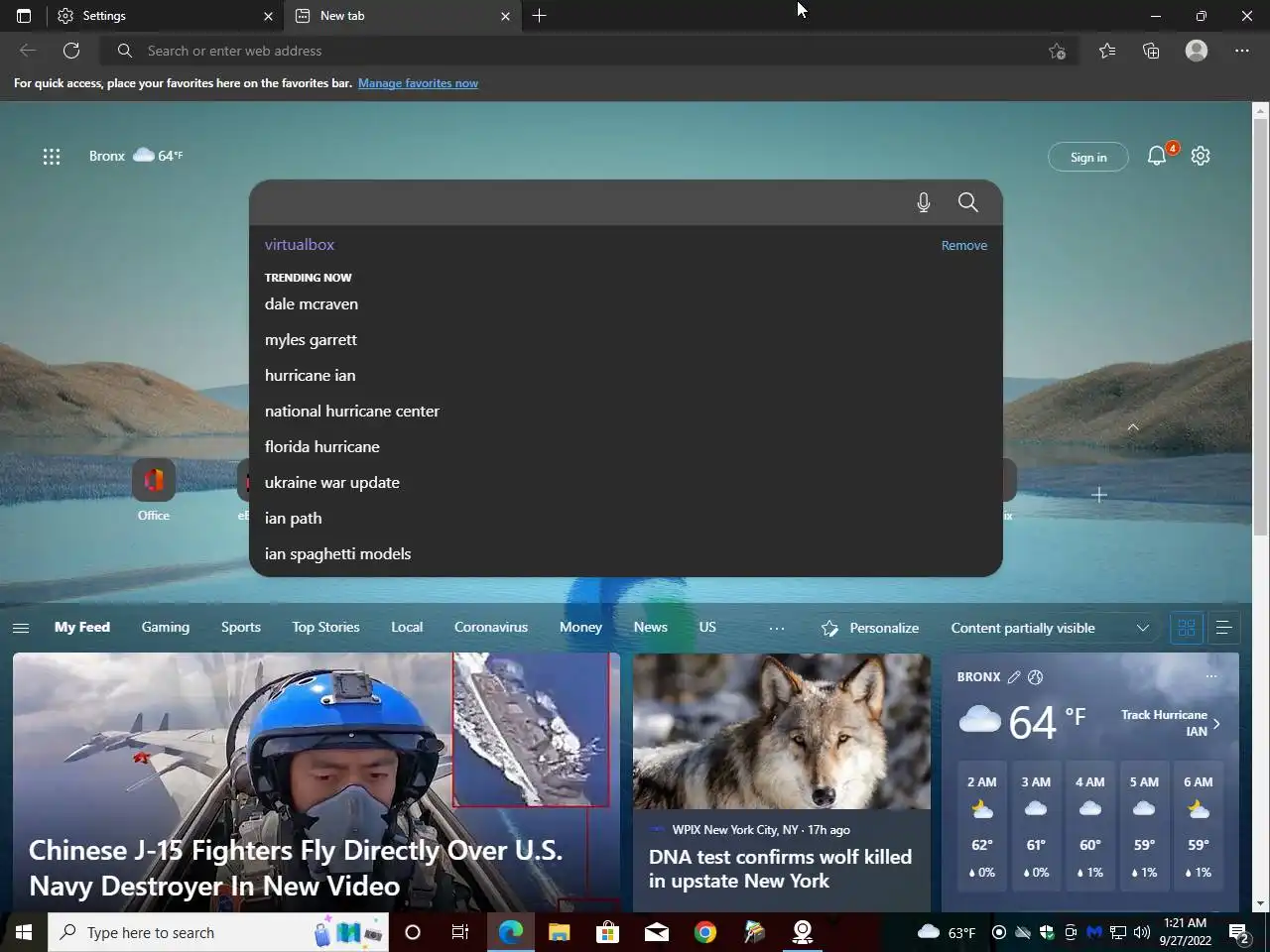Open the US feed tab
The height and width of the screenshot is (952, 1270).
707,627
